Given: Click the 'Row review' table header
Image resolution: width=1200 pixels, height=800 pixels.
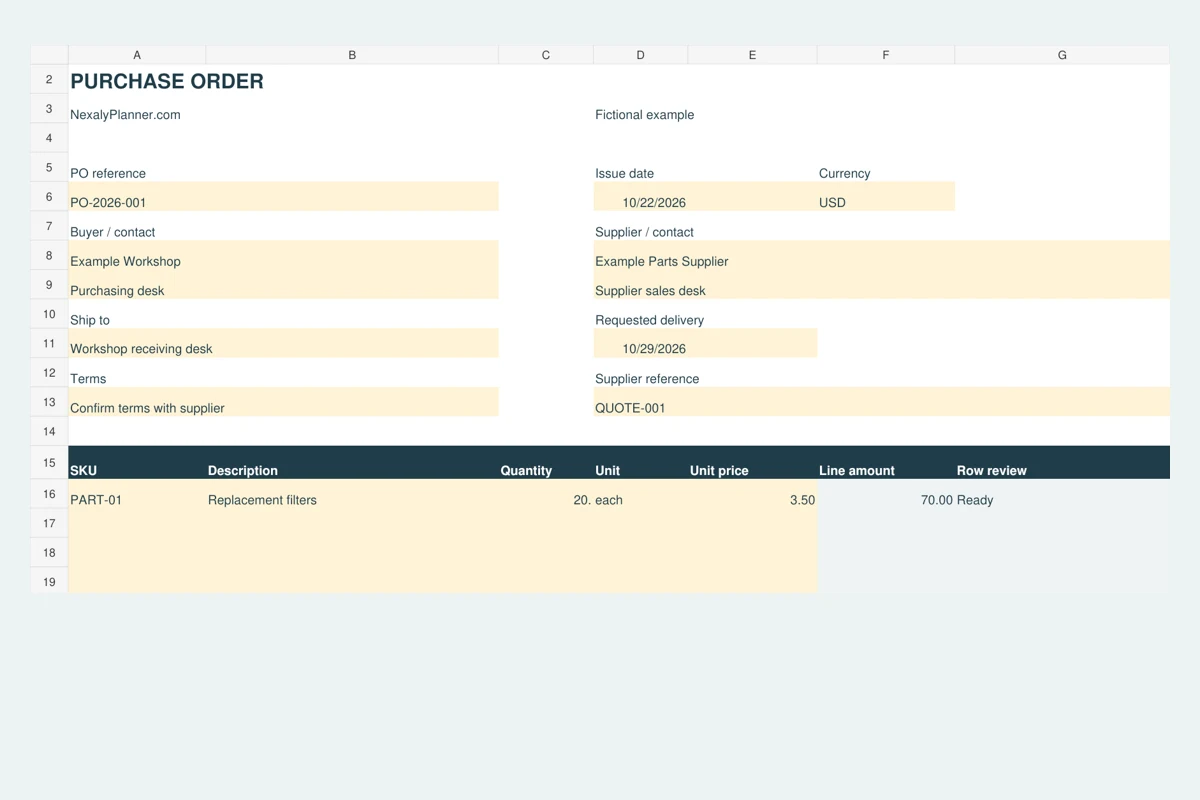Looking at the screenshot, I should pyautogui.click(x=1062, y=463).
